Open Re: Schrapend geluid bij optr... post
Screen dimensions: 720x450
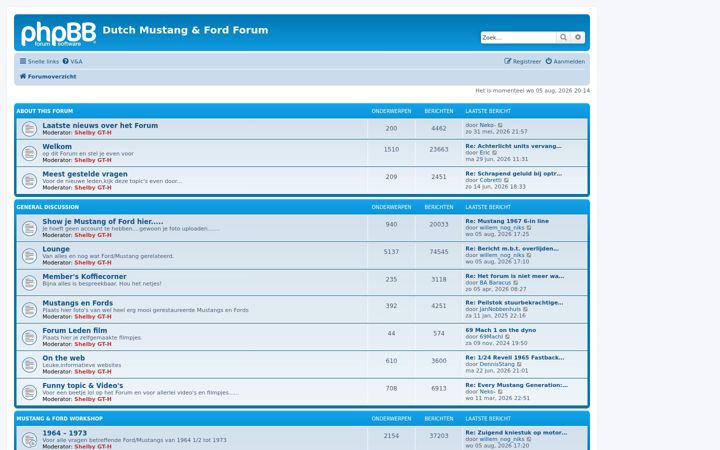coord(513,174)
